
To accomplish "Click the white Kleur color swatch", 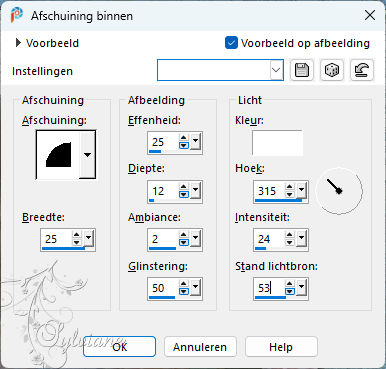I will pyautogui.click(x=277, y=143).
